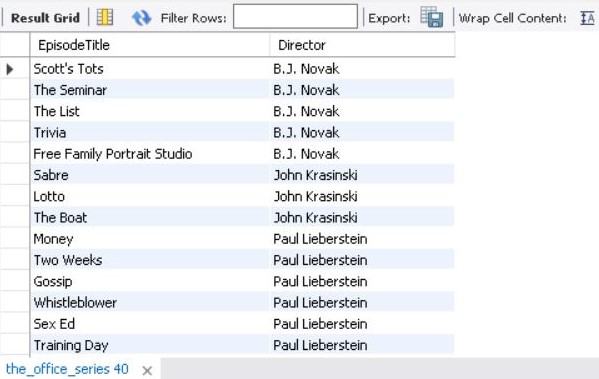Click B.J. Novak in Trivia row
The image size is (599, 379).
click(362, 133)
